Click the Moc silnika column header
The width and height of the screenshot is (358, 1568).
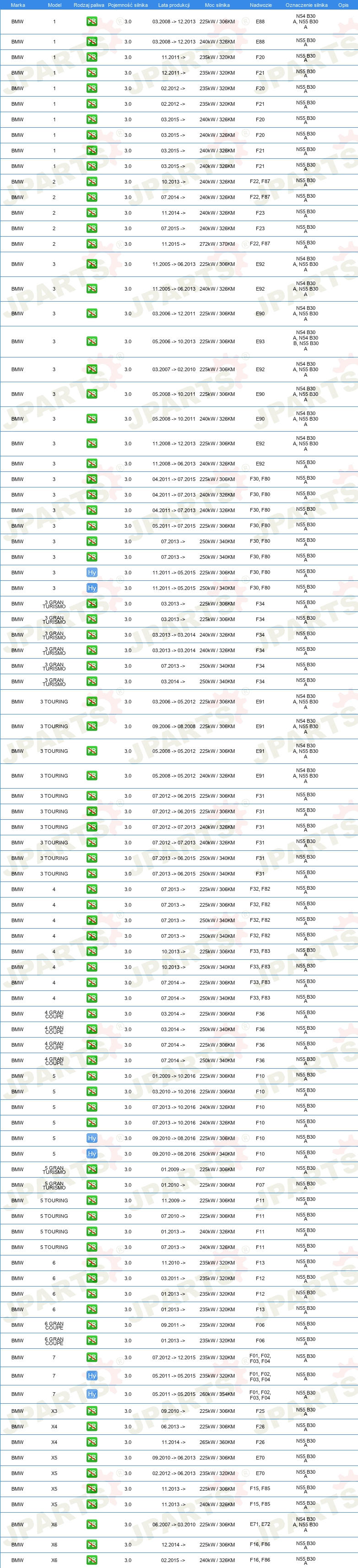(217, 5)
